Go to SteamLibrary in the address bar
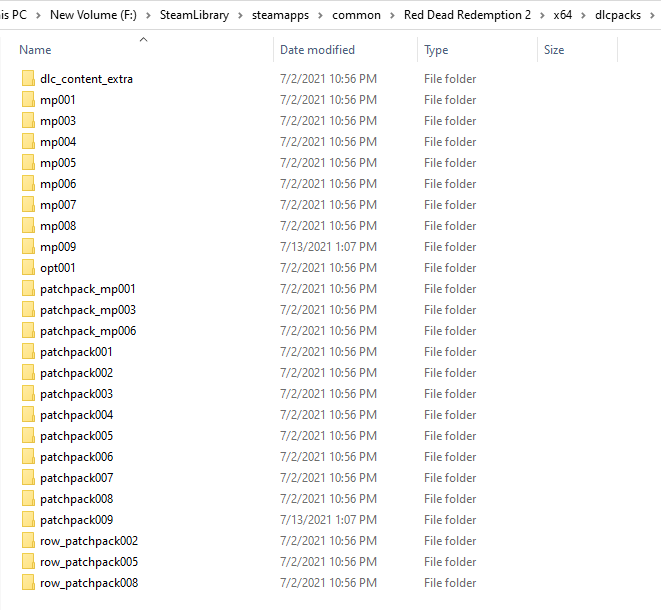This screenshot has width=661, height=610. (x=194, y=15)
